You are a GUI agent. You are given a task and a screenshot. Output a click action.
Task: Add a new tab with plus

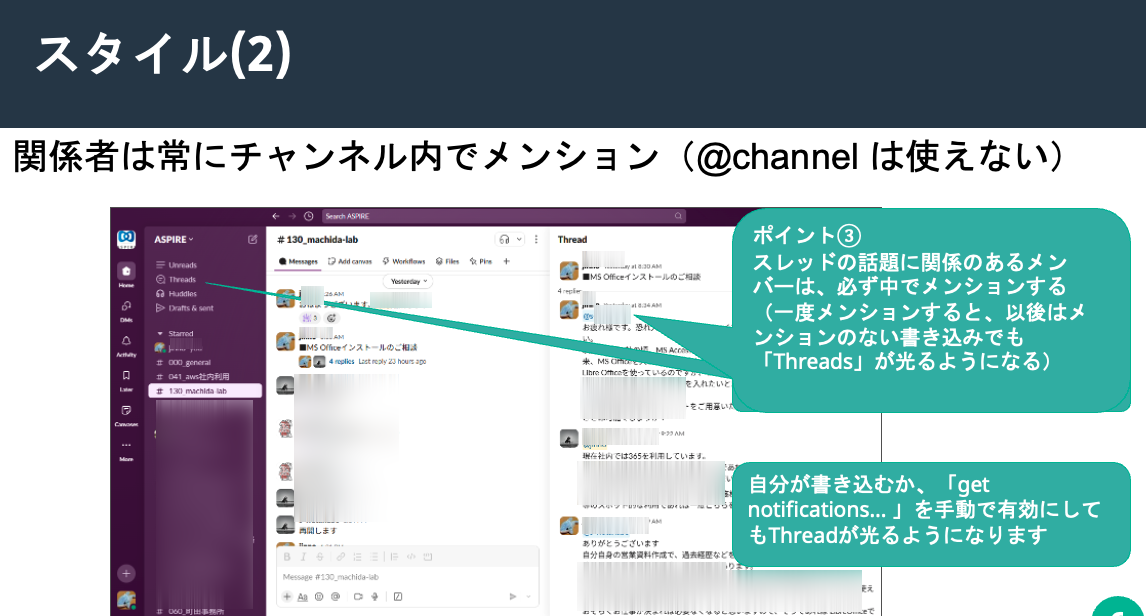506,261
